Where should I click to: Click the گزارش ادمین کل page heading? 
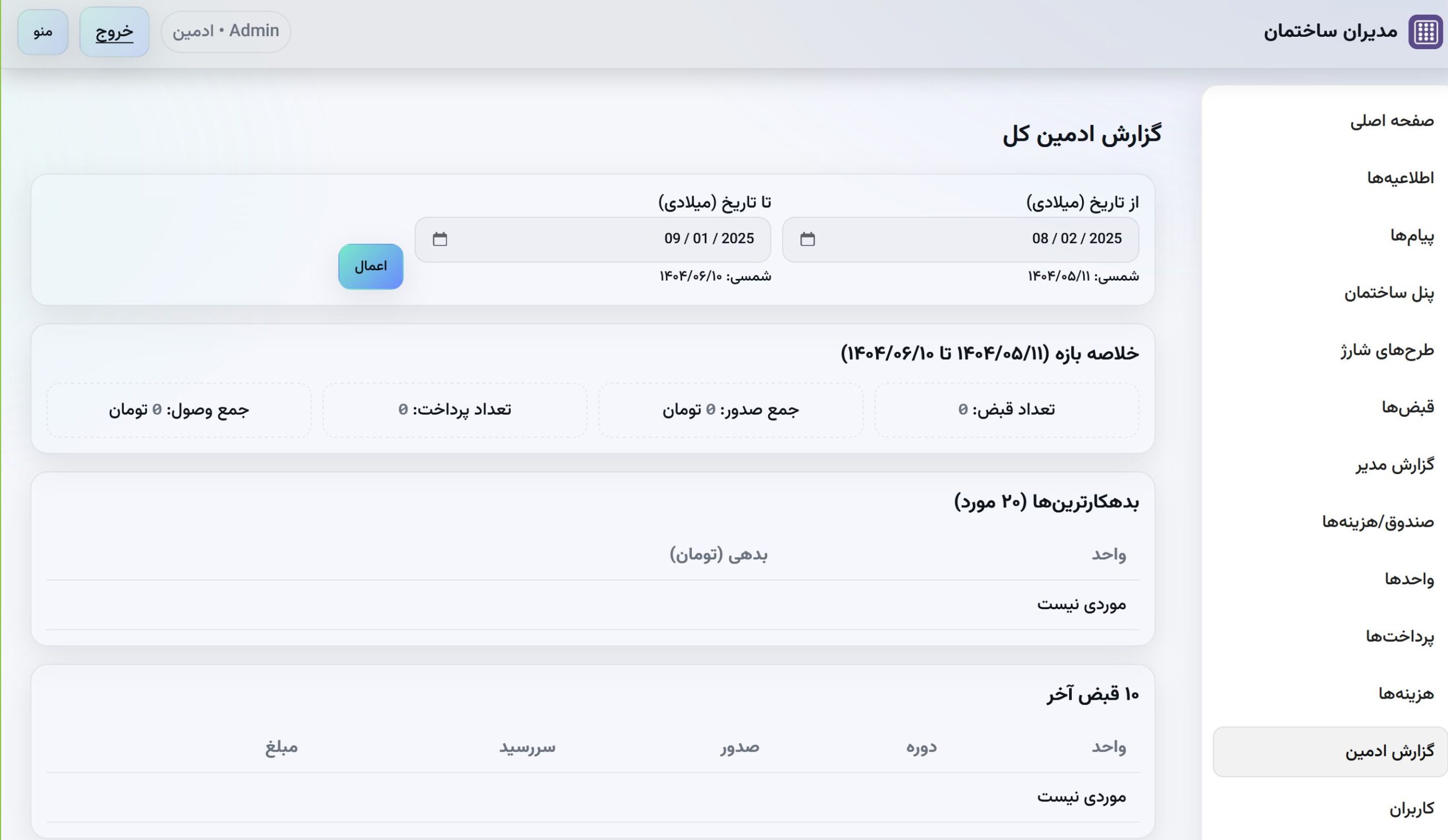click(1082, 135)
